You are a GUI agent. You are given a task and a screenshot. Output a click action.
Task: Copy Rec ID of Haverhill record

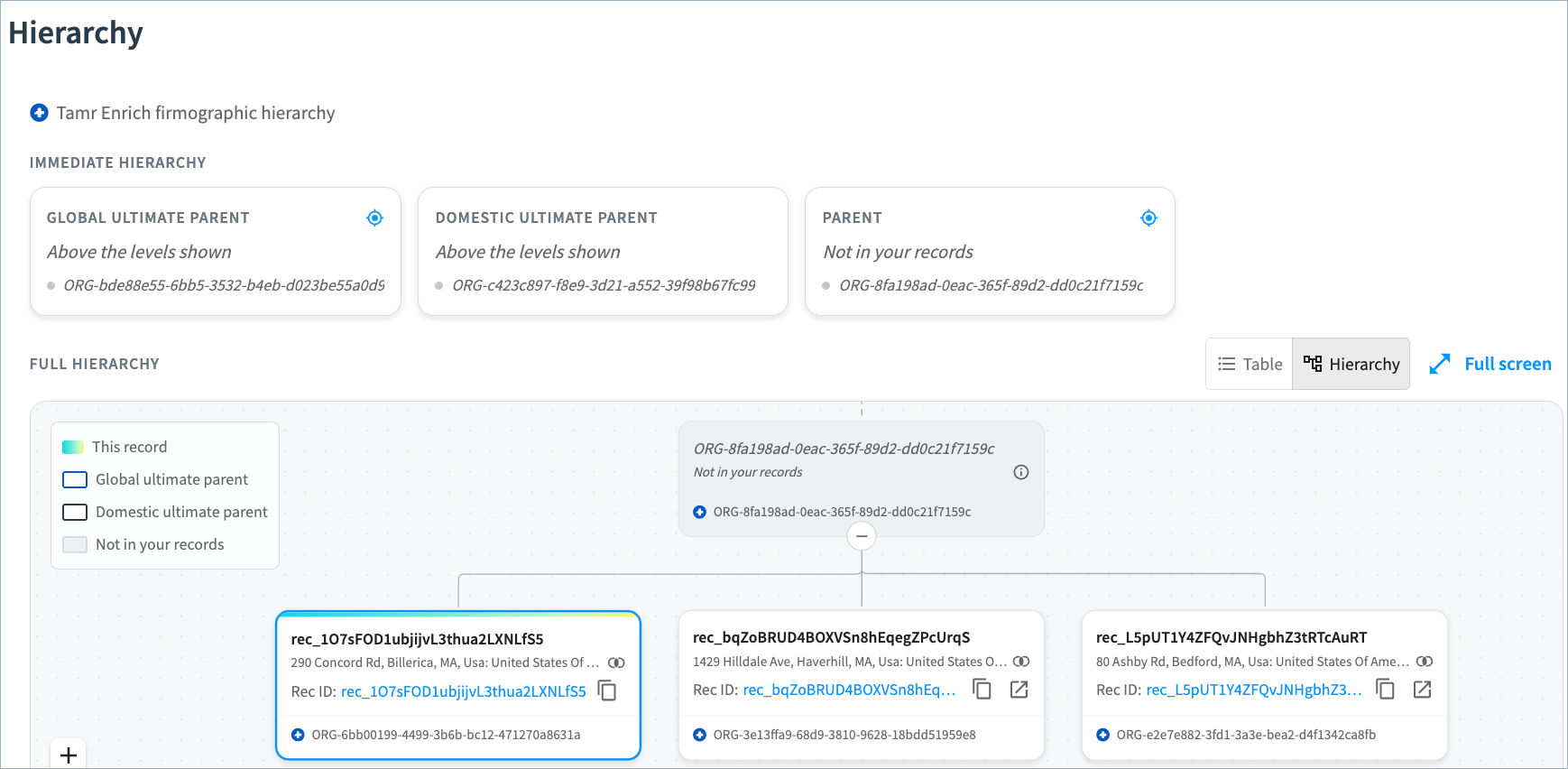[982, 690]
